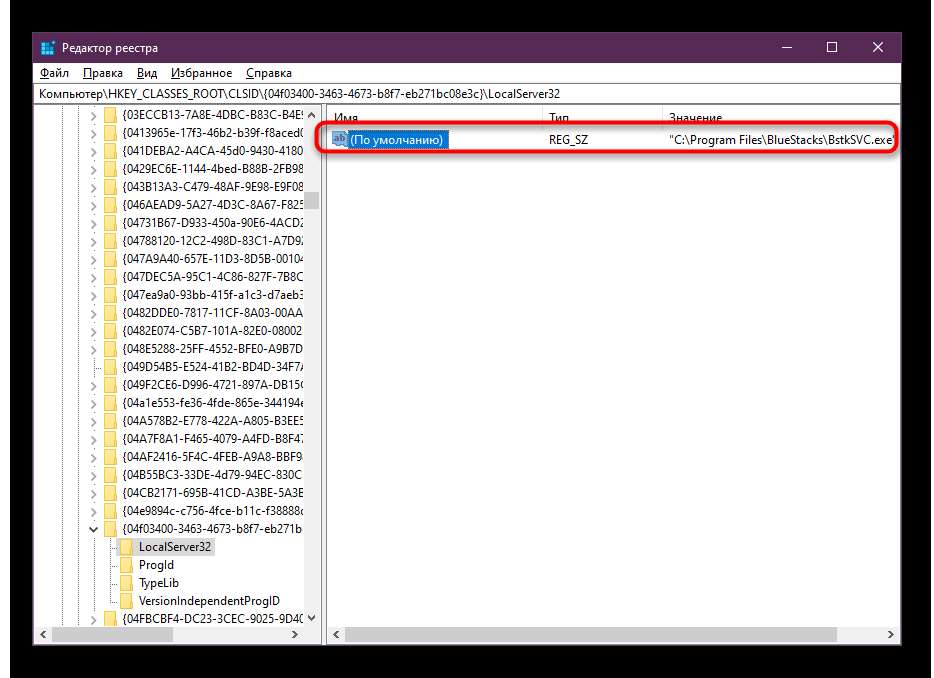Select the TypeLib subkey
Screen dimensions: 934x678
[x=158, y=583]
